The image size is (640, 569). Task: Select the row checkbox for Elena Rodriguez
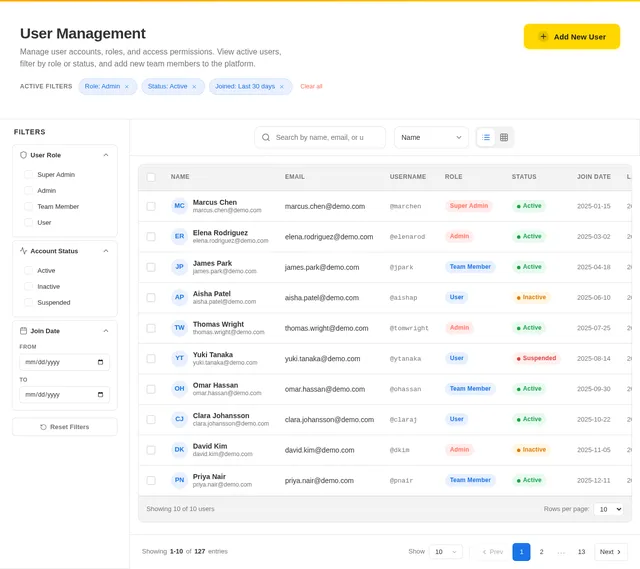point(151,237)
